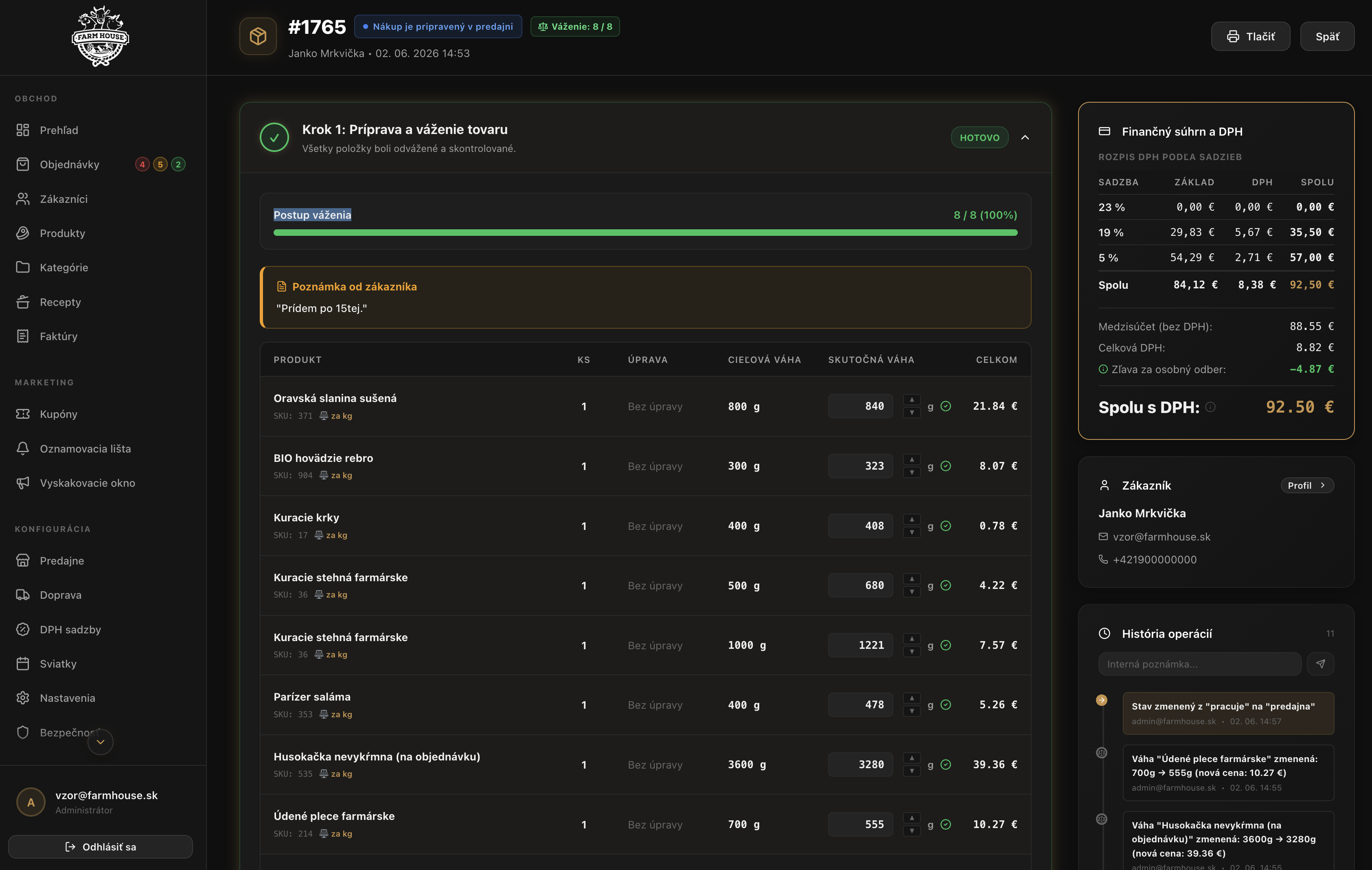Click the verified check for BIO hovädzie rebro
Screen dimensions: 1372x870
946,466
